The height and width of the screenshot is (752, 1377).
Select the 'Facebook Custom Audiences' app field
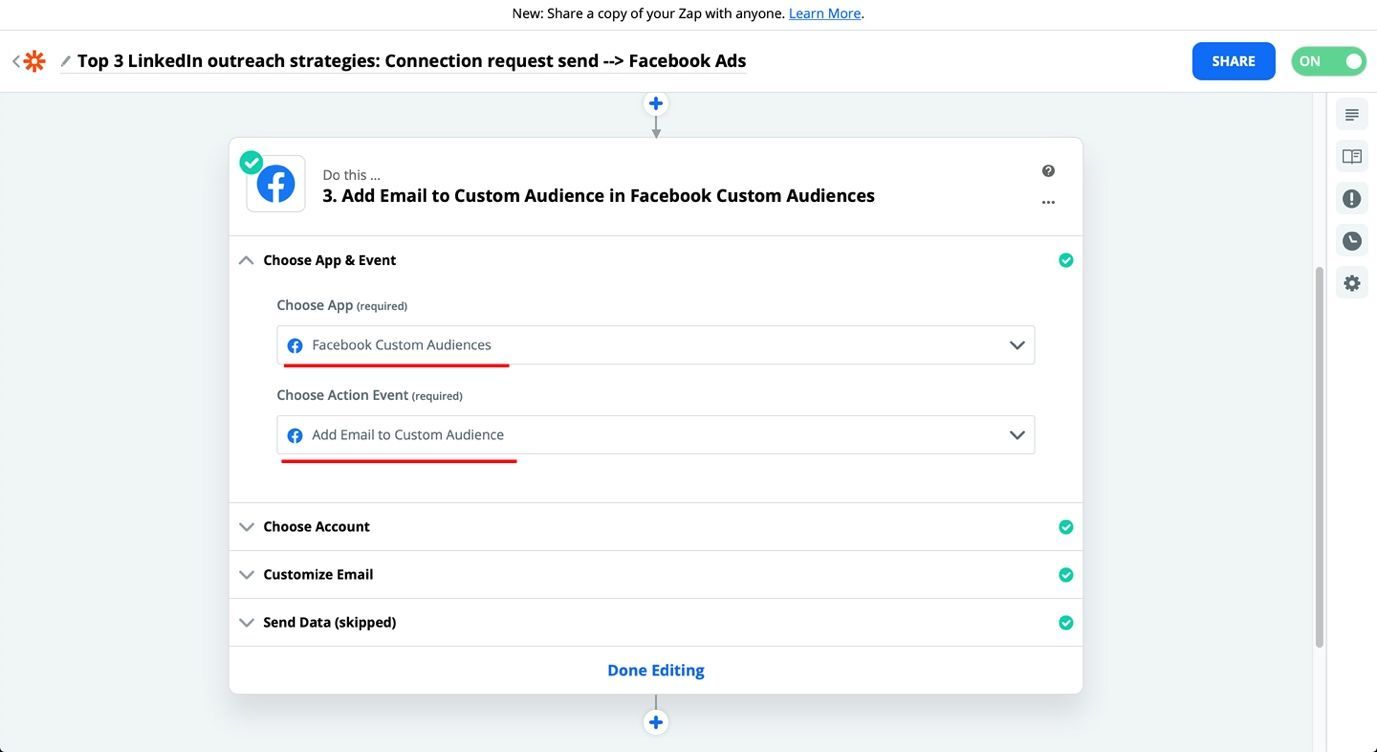tap(656, 345)
